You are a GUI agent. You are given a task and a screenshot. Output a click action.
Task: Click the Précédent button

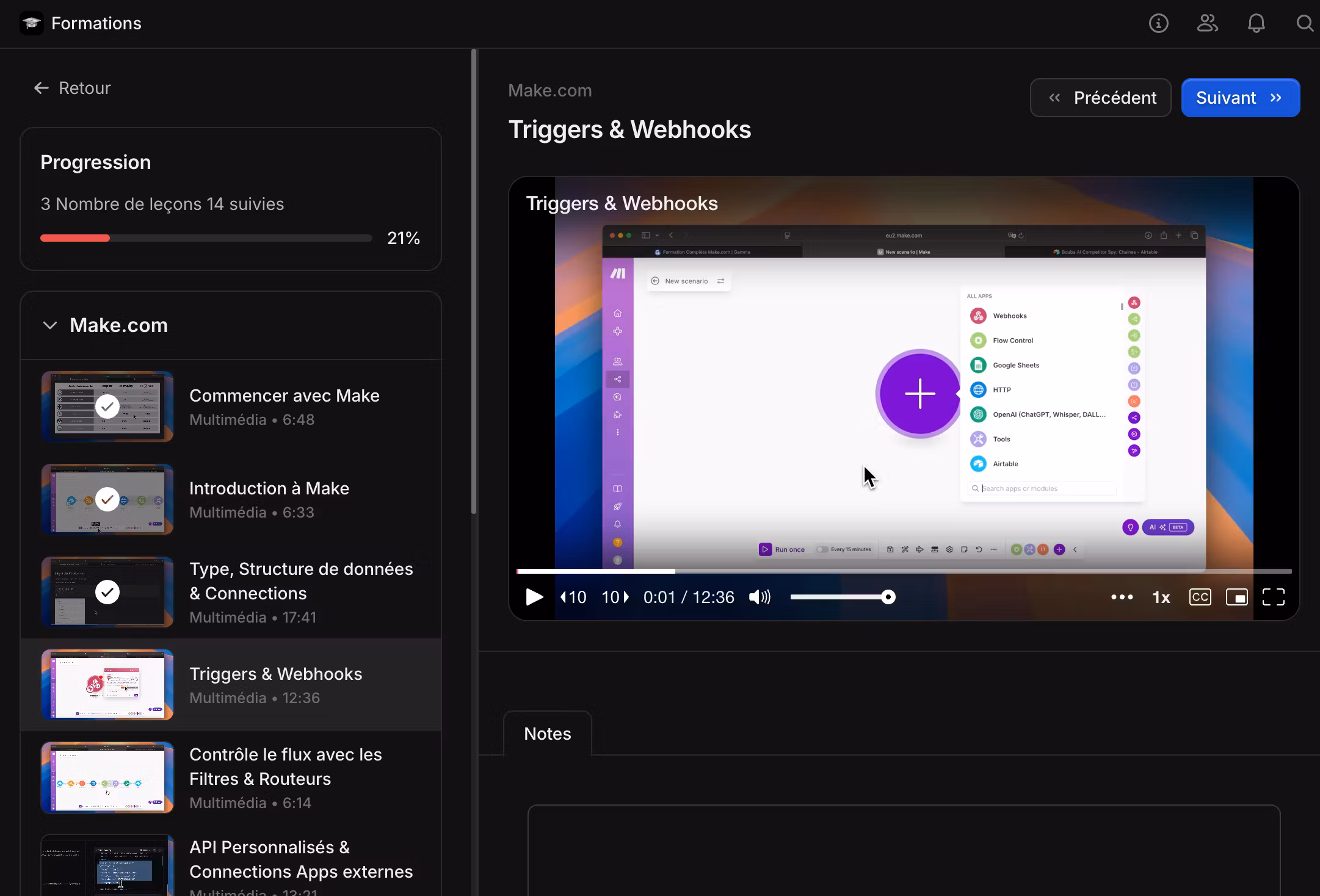coord(1100,98)
